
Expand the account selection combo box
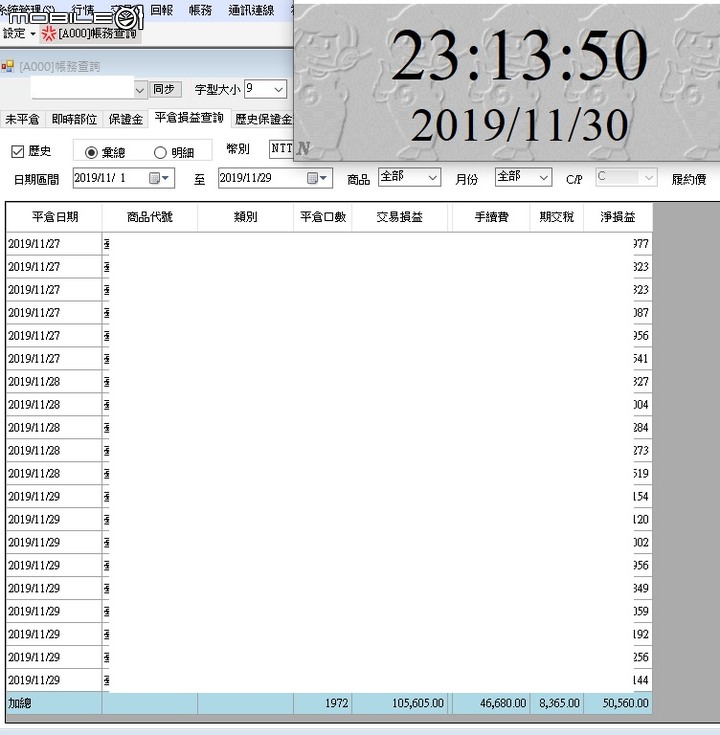coord(139,90)
